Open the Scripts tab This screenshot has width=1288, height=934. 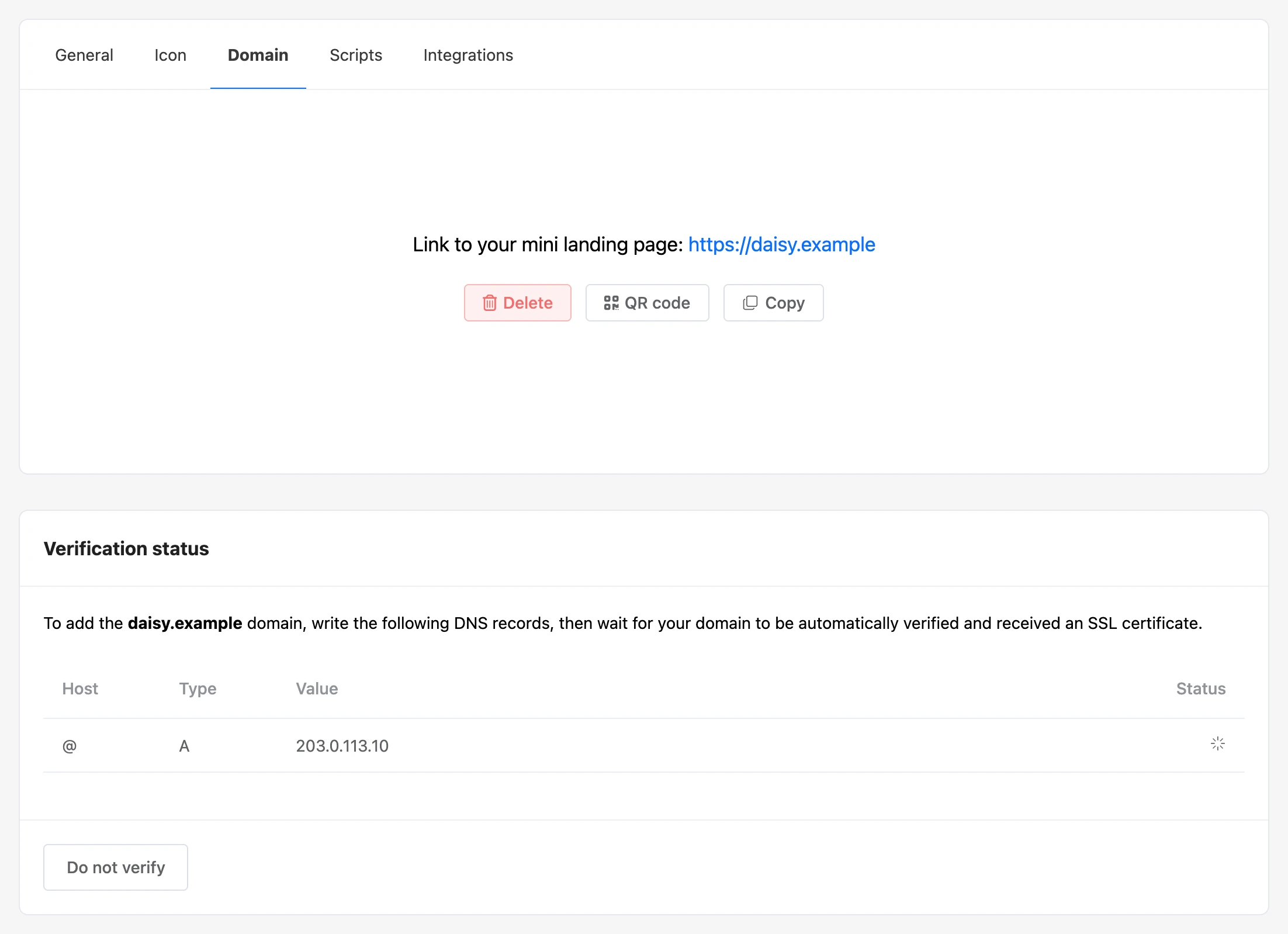click(355, 55)
